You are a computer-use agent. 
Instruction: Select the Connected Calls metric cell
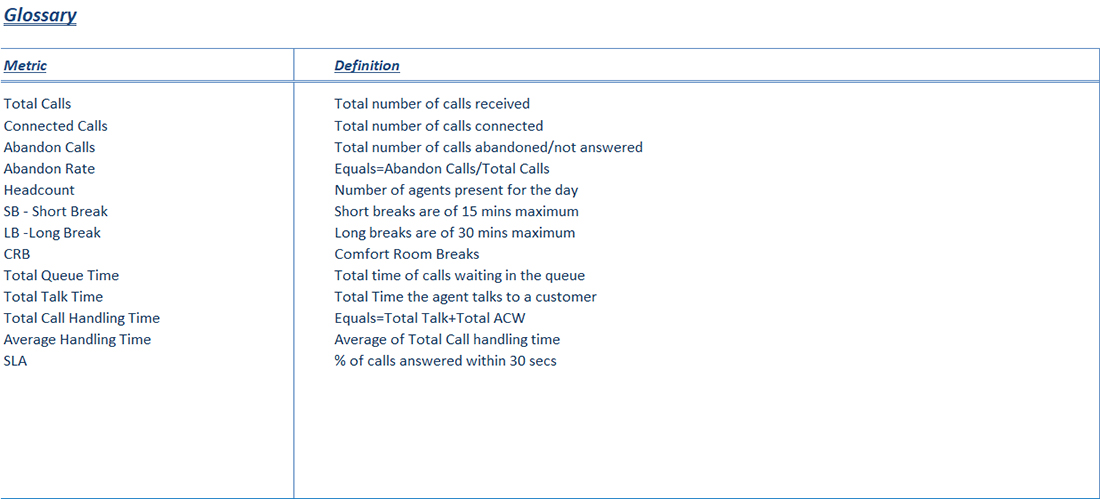pos(55,126)
